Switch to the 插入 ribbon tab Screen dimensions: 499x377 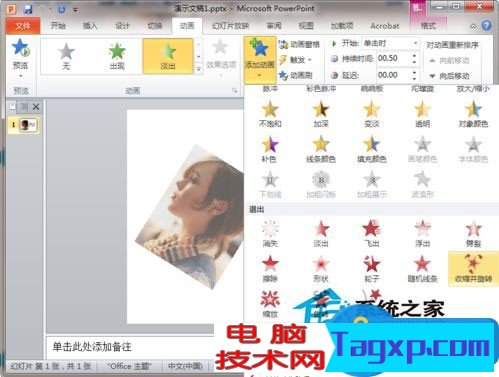click(x=90, y=26)
